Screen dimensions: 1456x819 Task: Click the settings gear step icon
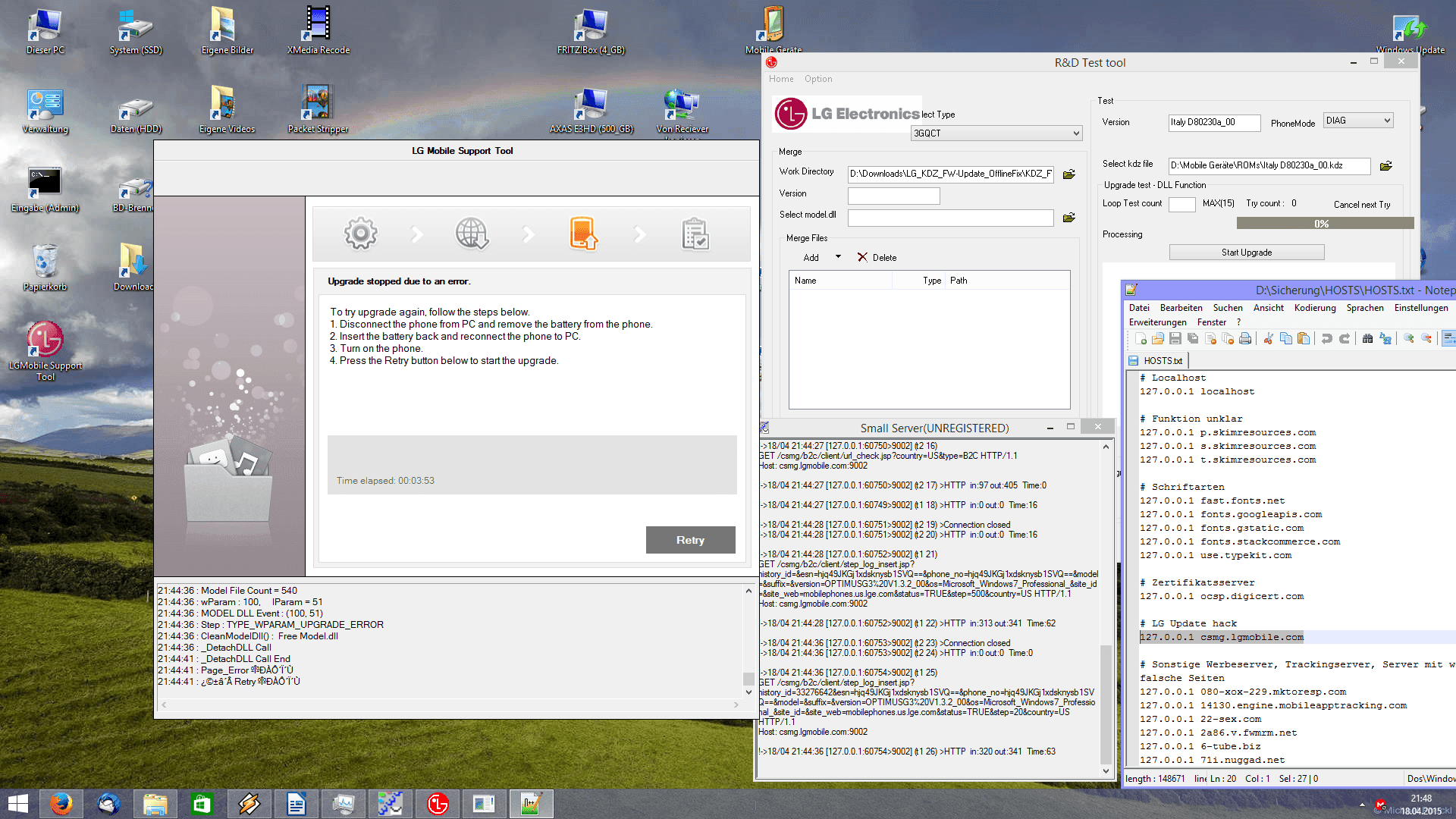(360, 234)
